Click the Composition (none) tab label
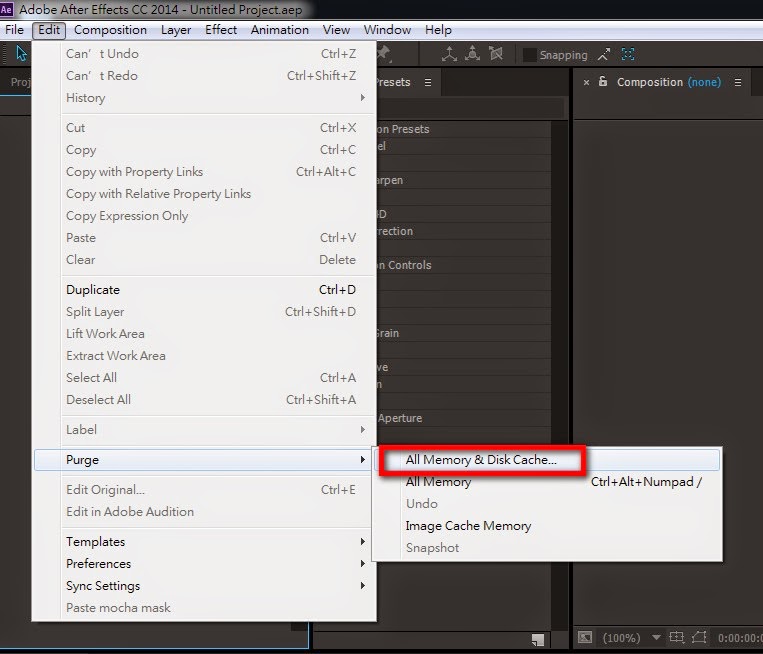The width and height of the screenshot is (763, 654). point(669,82)
